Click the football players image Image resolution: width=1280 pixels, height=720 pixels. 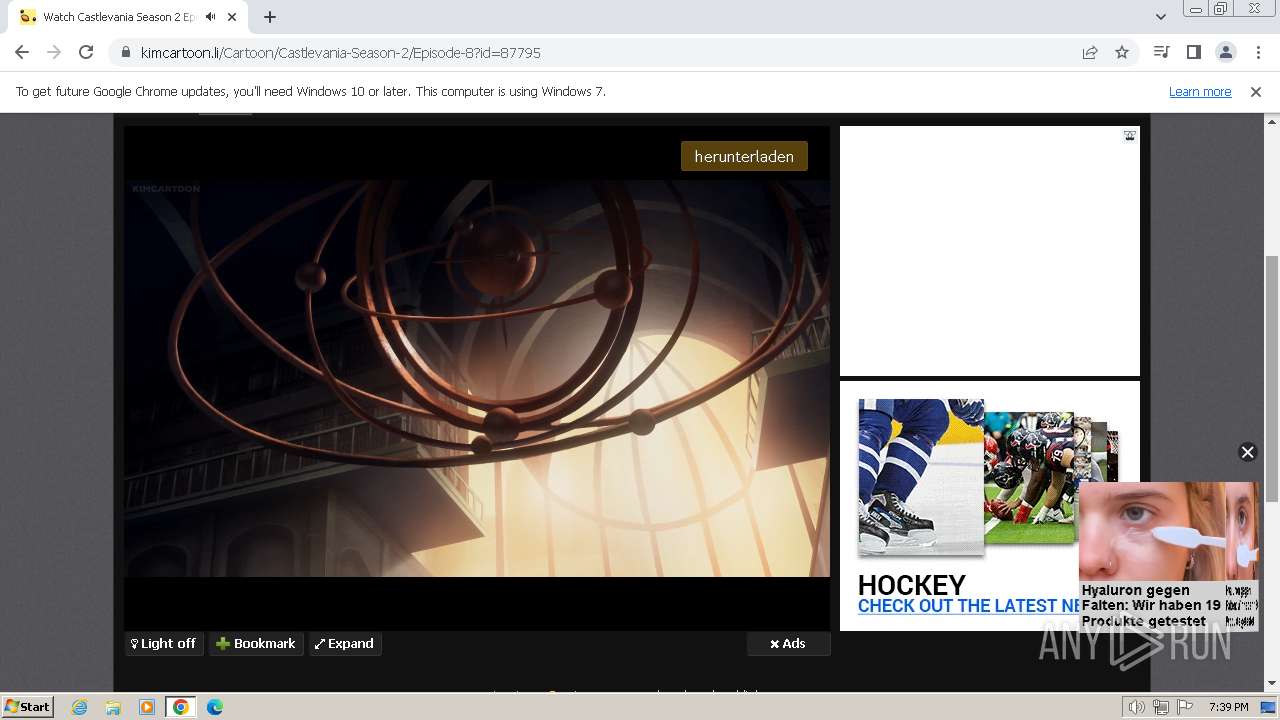(1030, 478)
